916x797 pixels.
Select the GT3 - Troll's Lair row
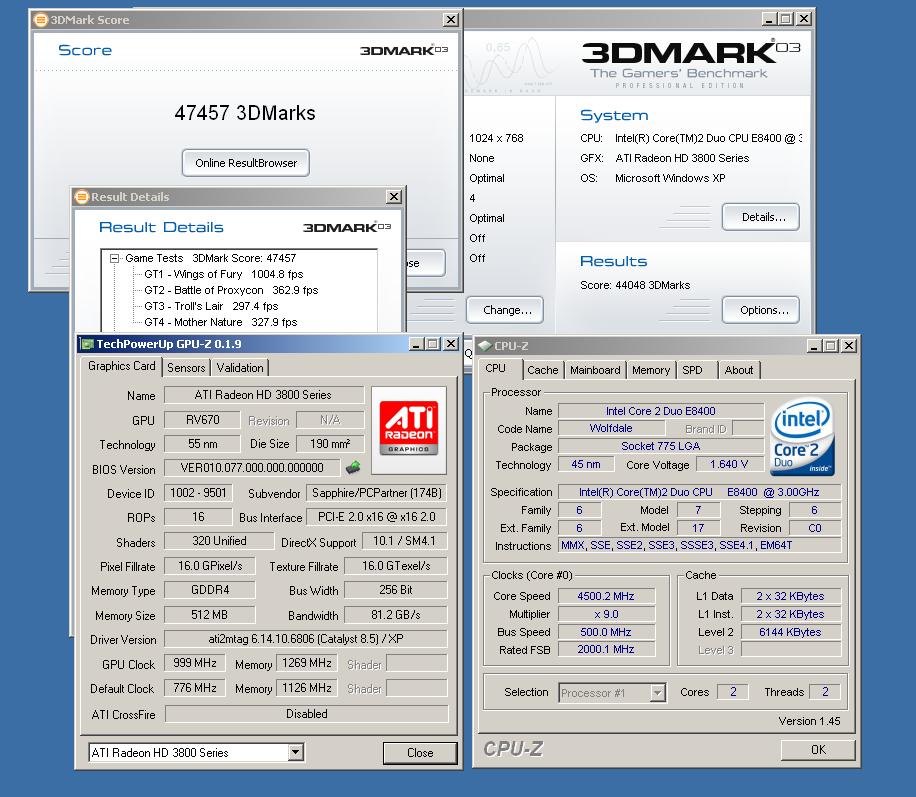click(x=211, y=306)
